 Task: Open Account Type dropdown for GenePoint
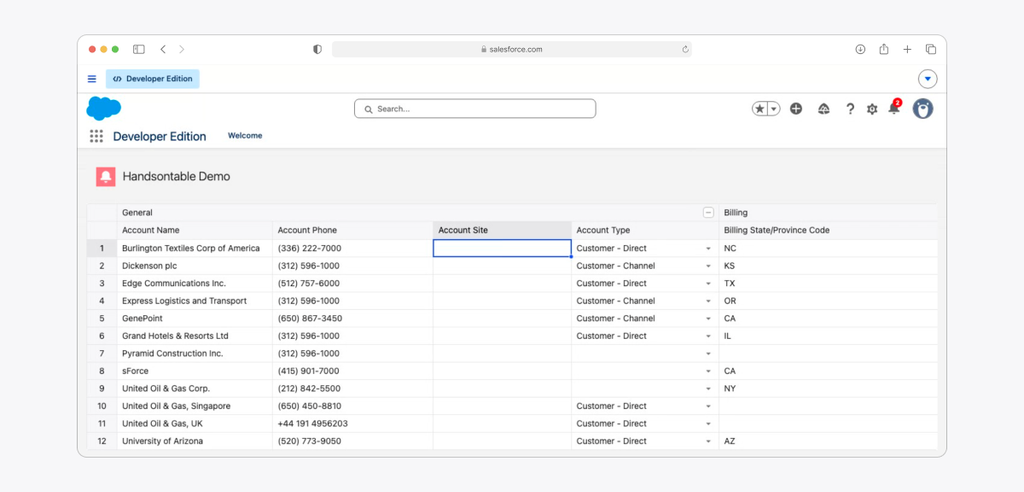708,319
